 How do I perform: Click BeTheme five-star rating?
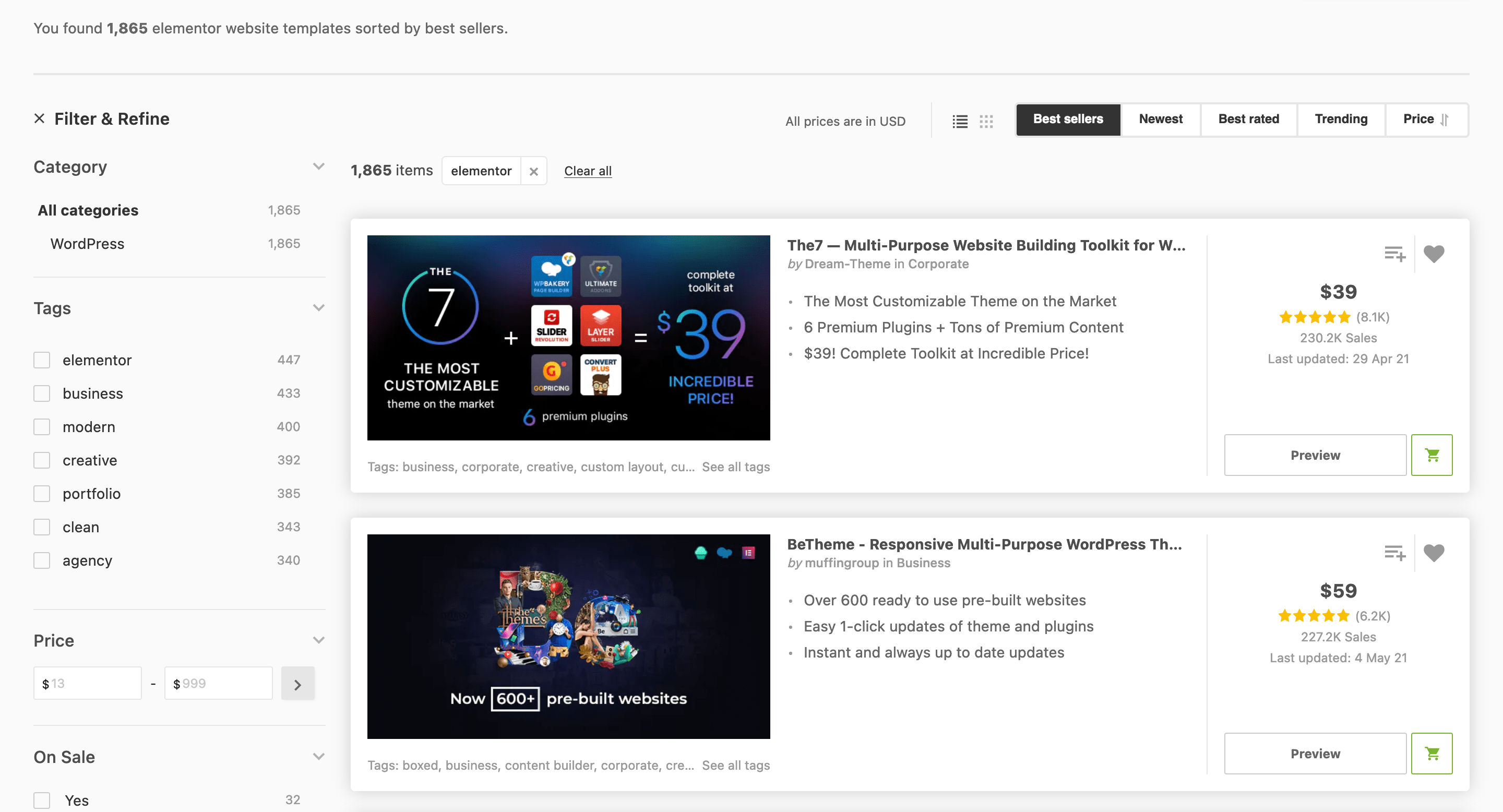click(1314, 616)
